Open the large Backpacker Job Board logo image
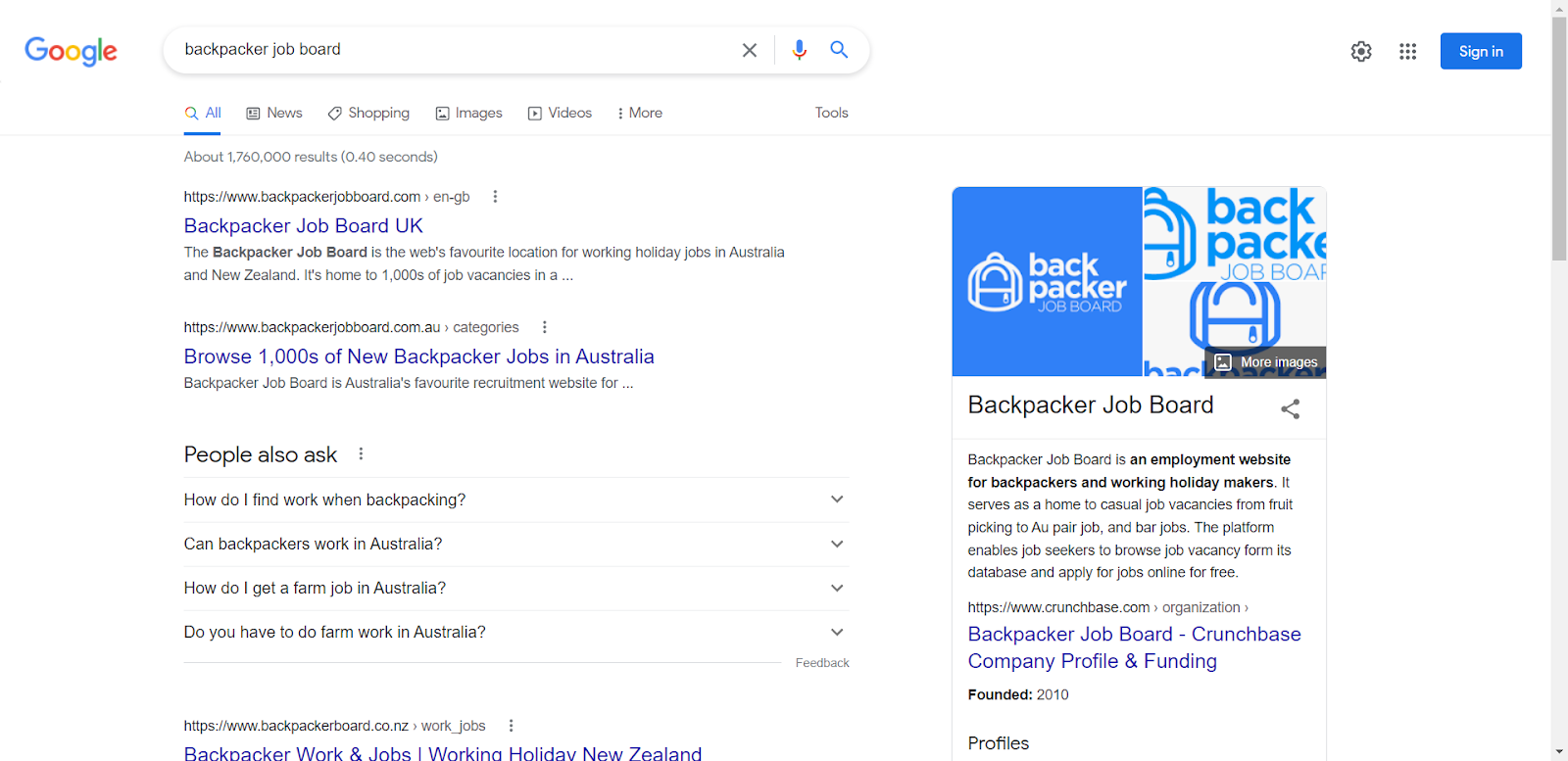The height and width of the screenshot is (761, 1568). coord(1047,282)
